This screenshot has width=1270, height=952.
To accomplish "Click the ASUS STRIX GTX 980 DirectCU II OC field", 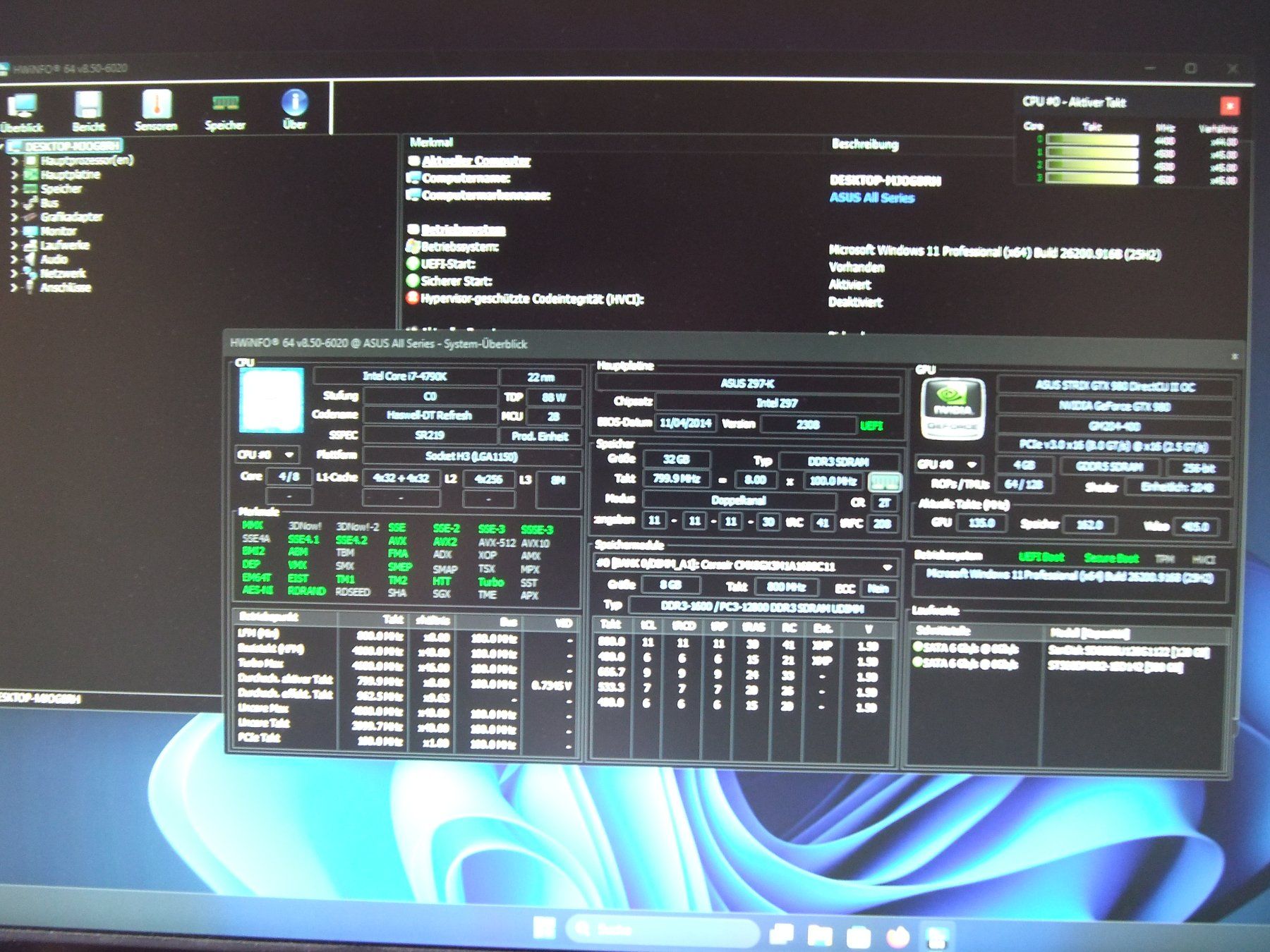I will pos(1115,386).
